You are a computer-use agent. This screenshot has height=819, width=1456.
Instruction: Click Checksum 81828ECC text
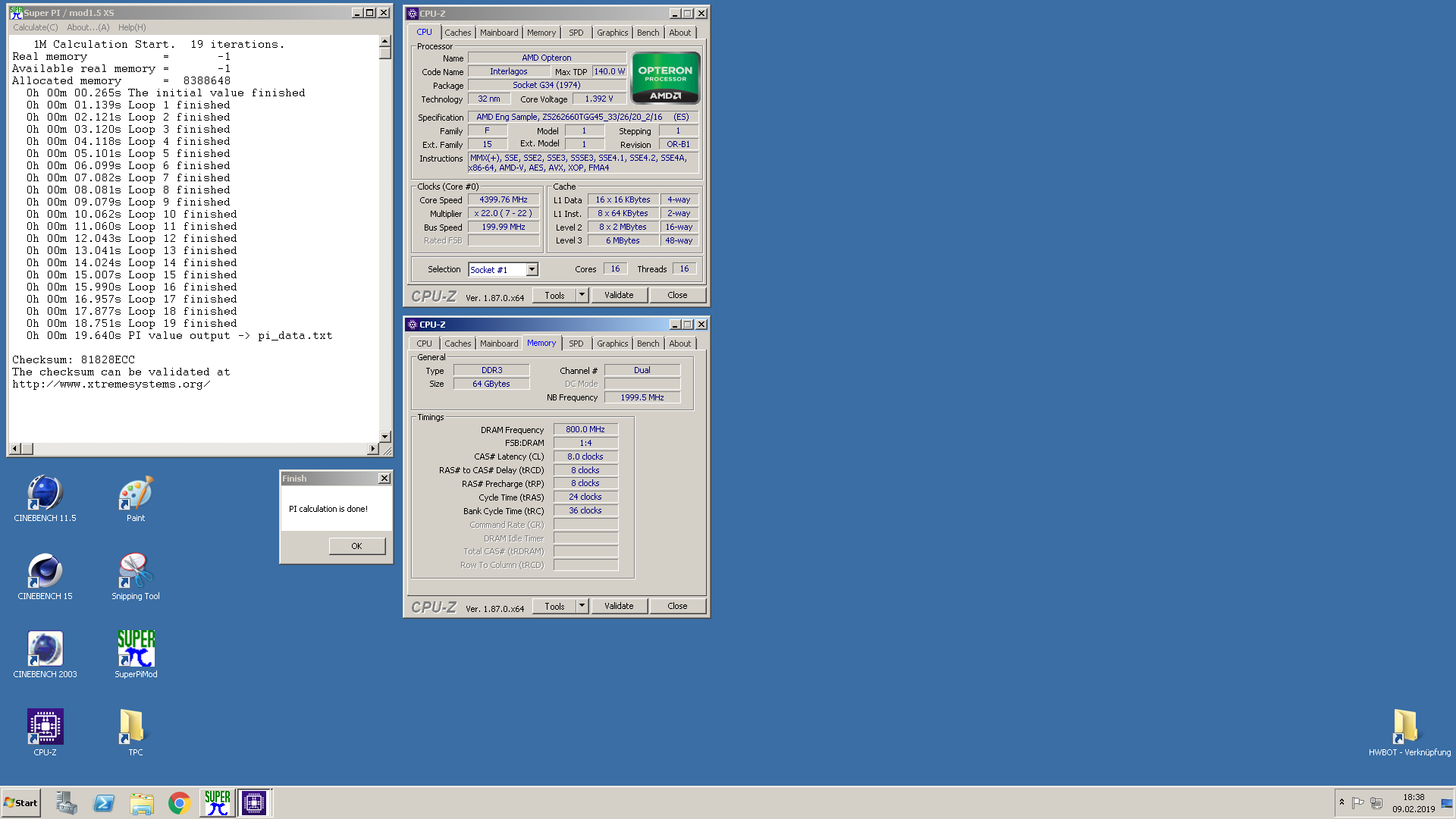coord(74,360)
